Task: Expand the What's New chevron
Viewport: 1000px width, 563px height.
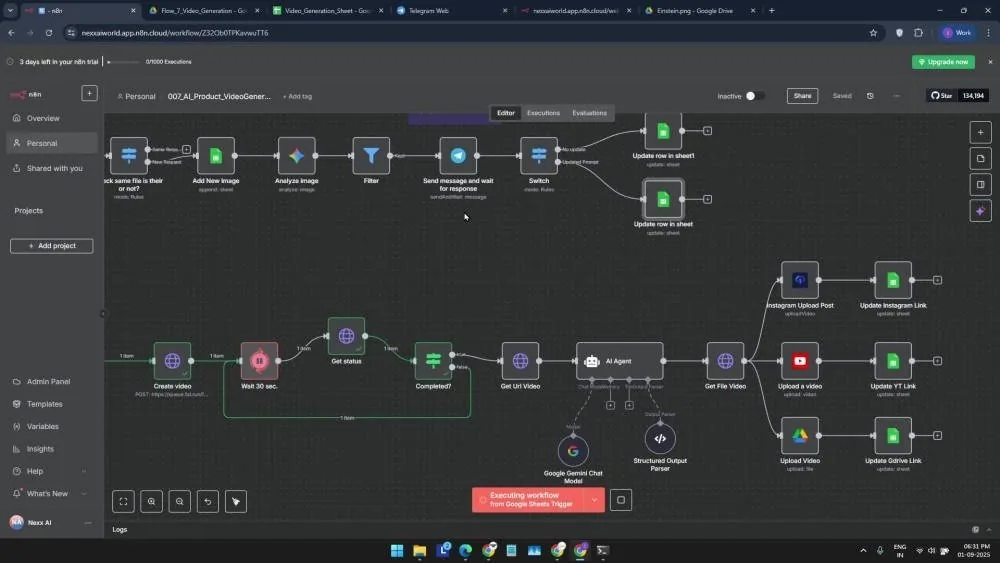Action: (x=84, y=494)
